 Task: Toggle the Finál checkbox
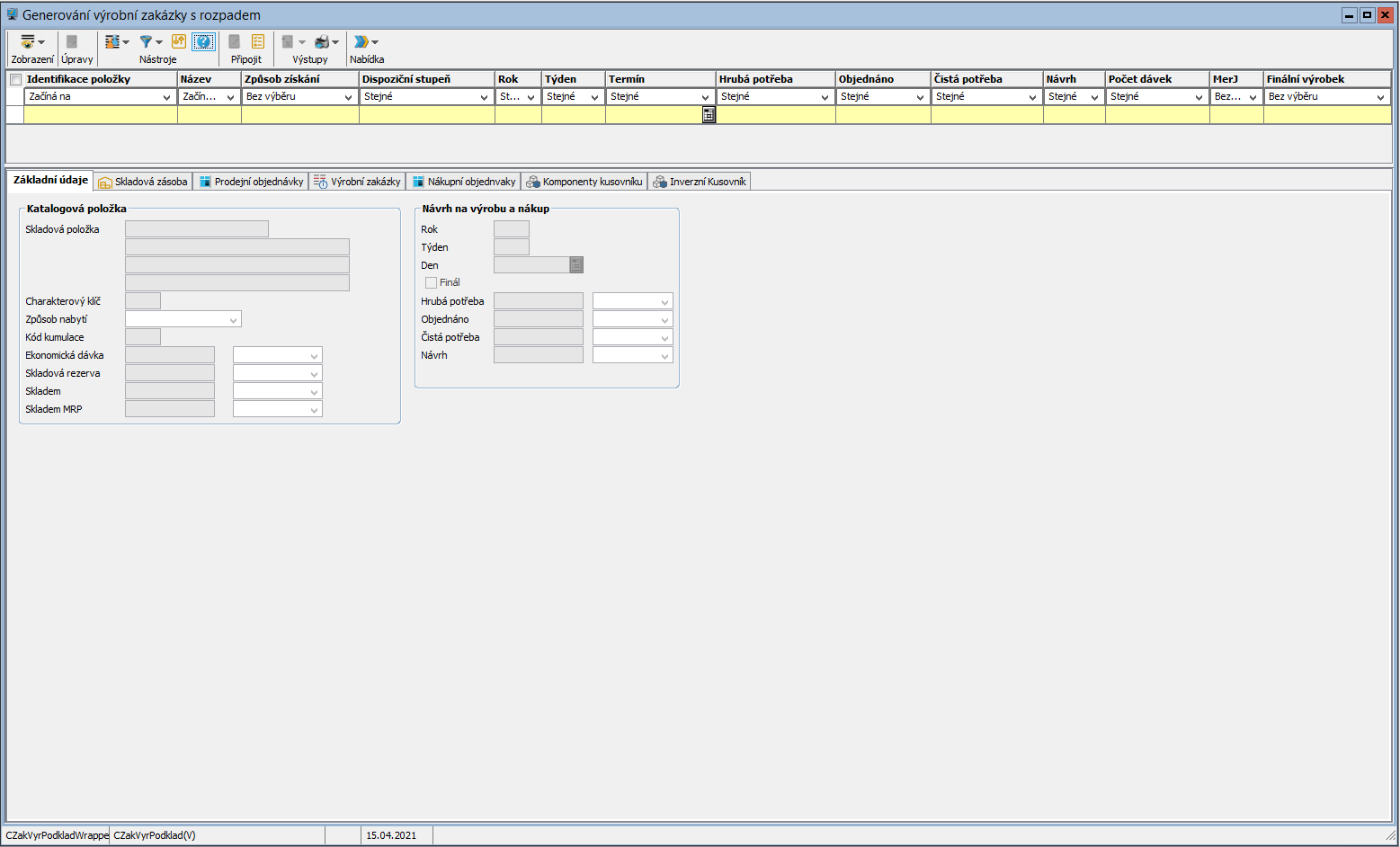pyautogui.click(x=432, y=282)
